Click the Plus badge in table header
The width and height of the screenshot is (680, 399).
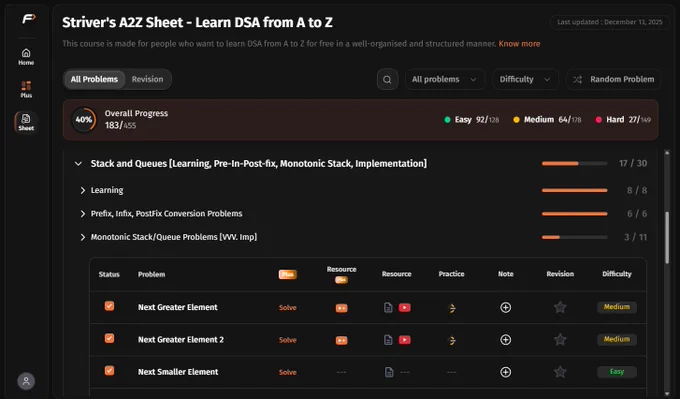coord(288,274)
